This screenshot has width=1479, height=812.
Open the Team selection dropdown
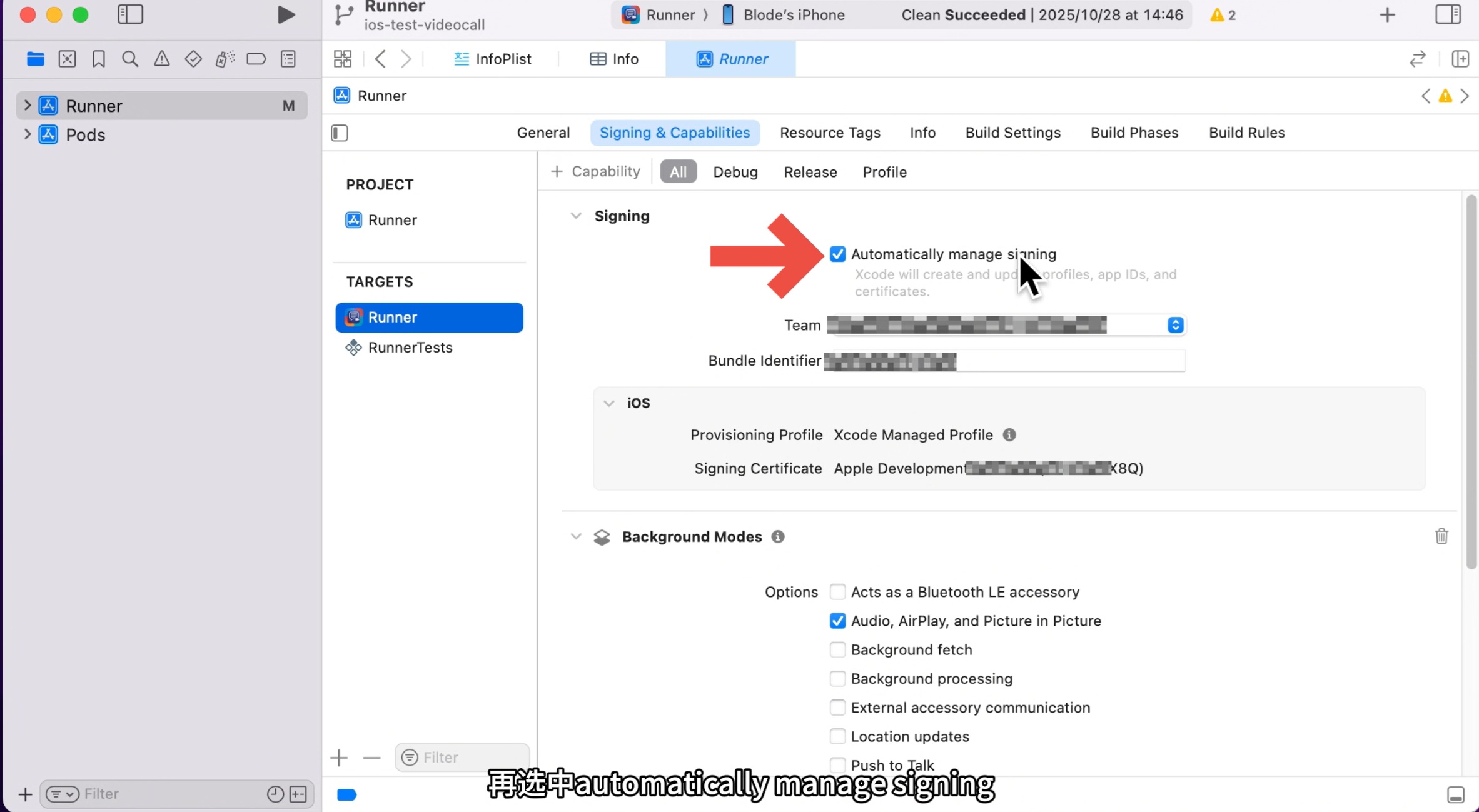(1174, 324)
